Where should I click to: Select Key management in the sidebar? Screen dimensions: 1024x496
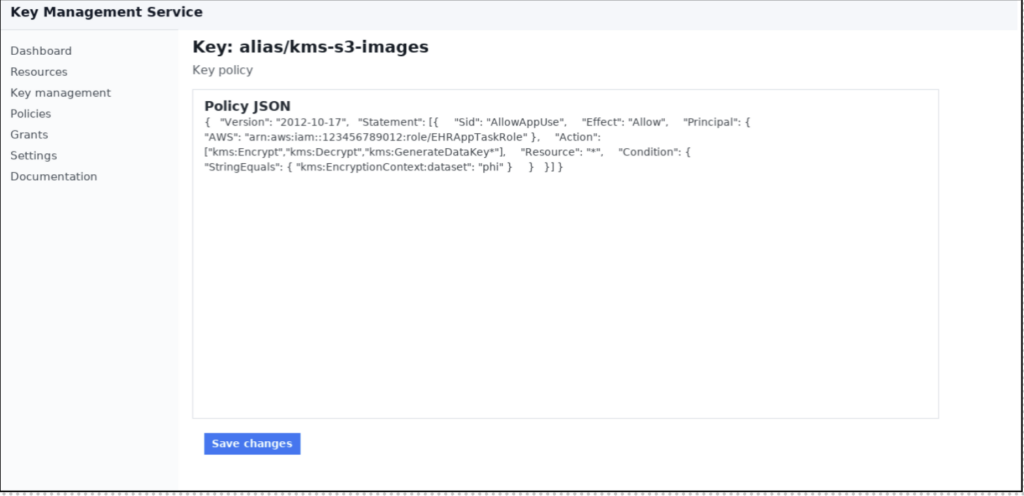[61, 93]
